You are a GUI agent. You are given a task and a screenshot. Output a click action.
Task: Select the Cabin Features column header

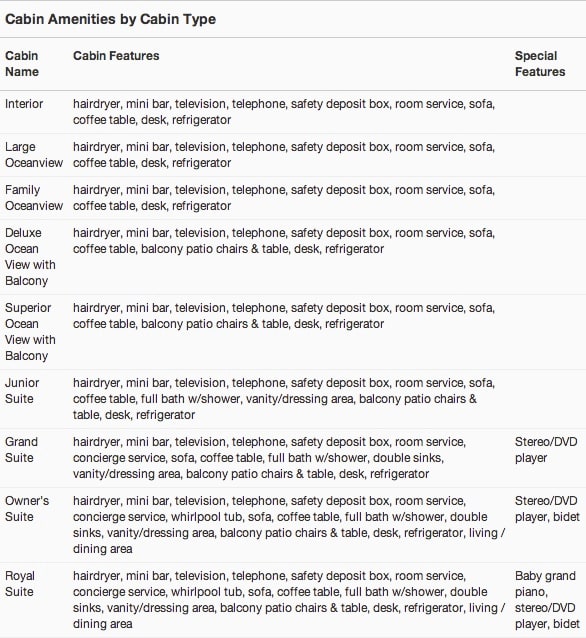click(116, 56)
